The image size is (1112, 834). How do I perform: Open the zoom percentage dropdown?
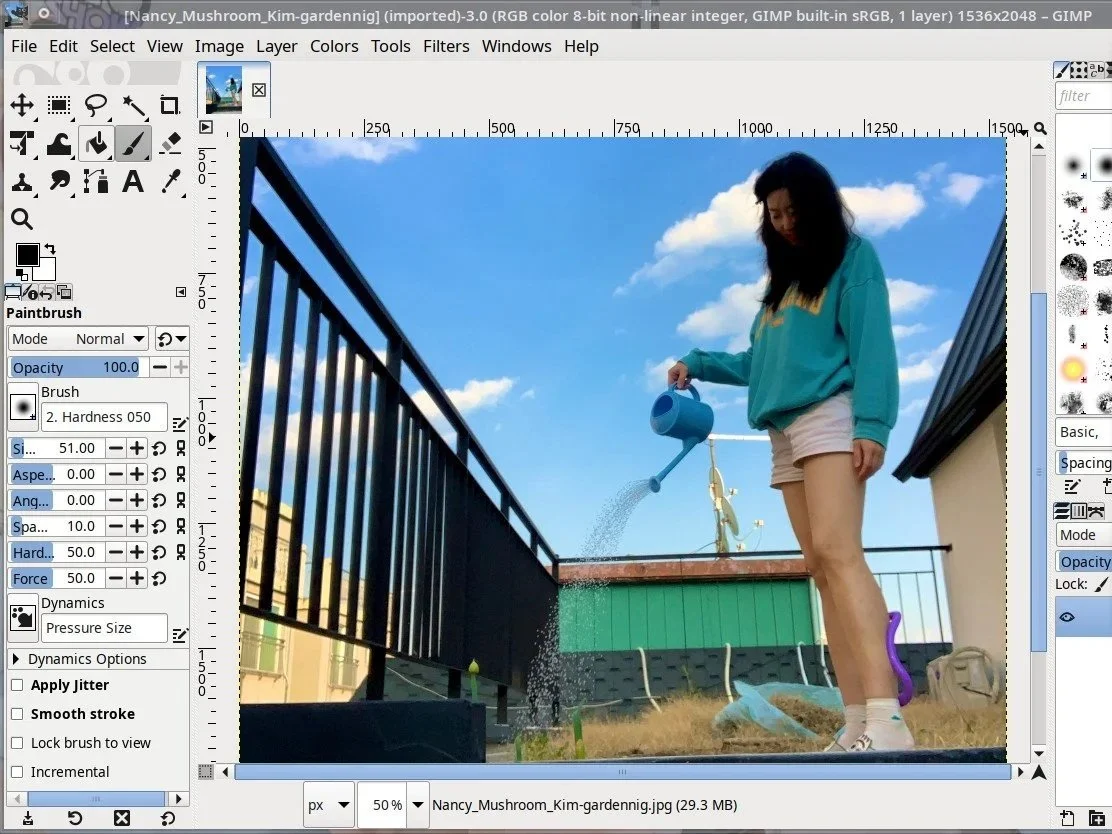(x=417, y=804)
